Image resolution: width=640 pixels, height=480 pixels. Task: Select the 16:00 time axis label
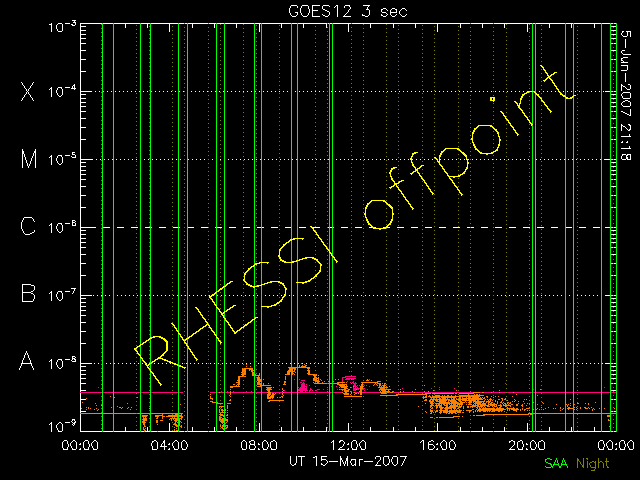pyautogui.click(x=438, y=445)
